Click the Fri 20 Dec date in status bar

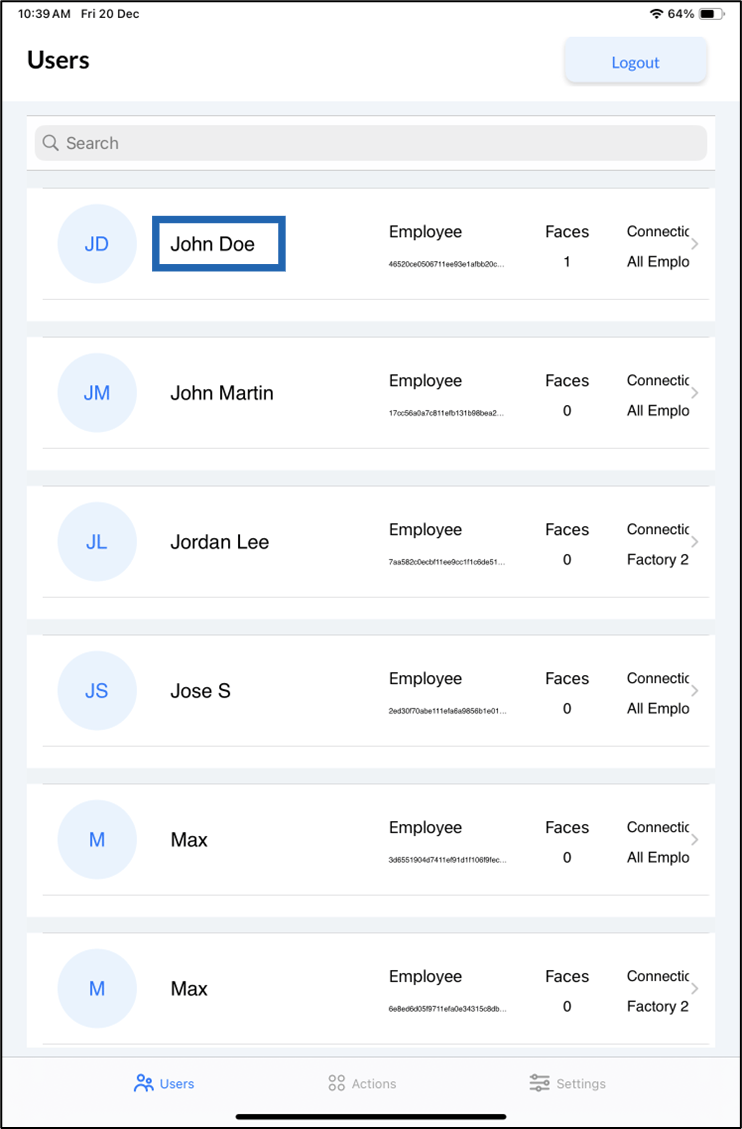(110, 14)
